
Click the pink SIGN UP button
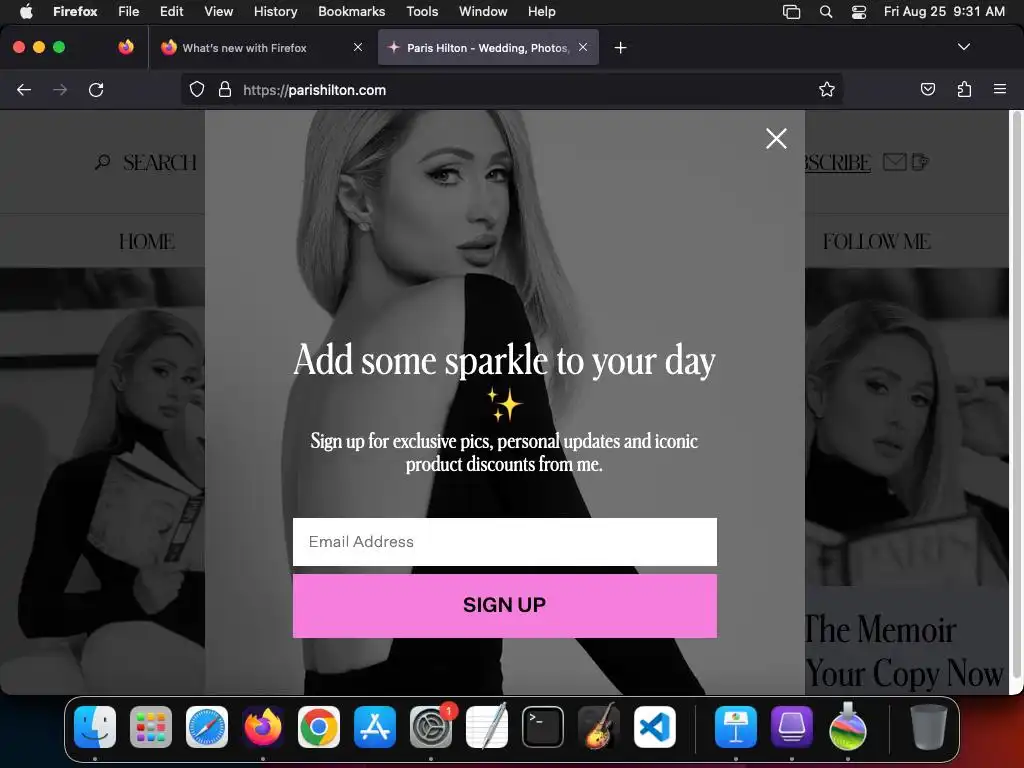(x=504, y=605)
